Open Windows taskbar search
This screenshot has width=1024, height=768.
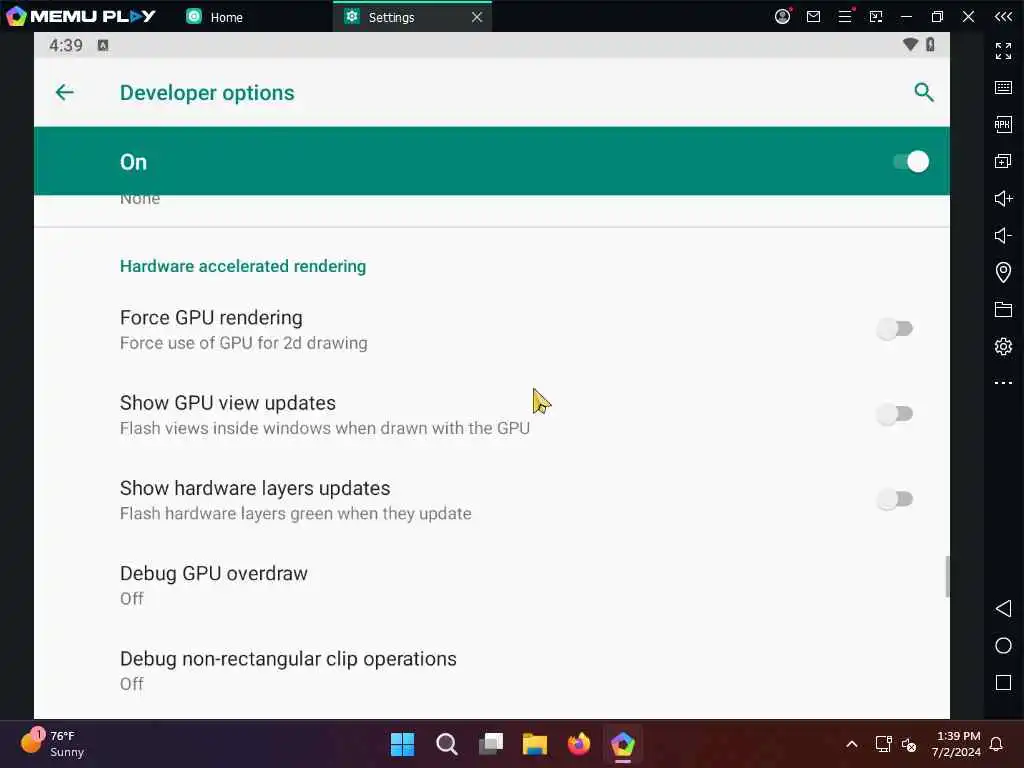point(447,744)
